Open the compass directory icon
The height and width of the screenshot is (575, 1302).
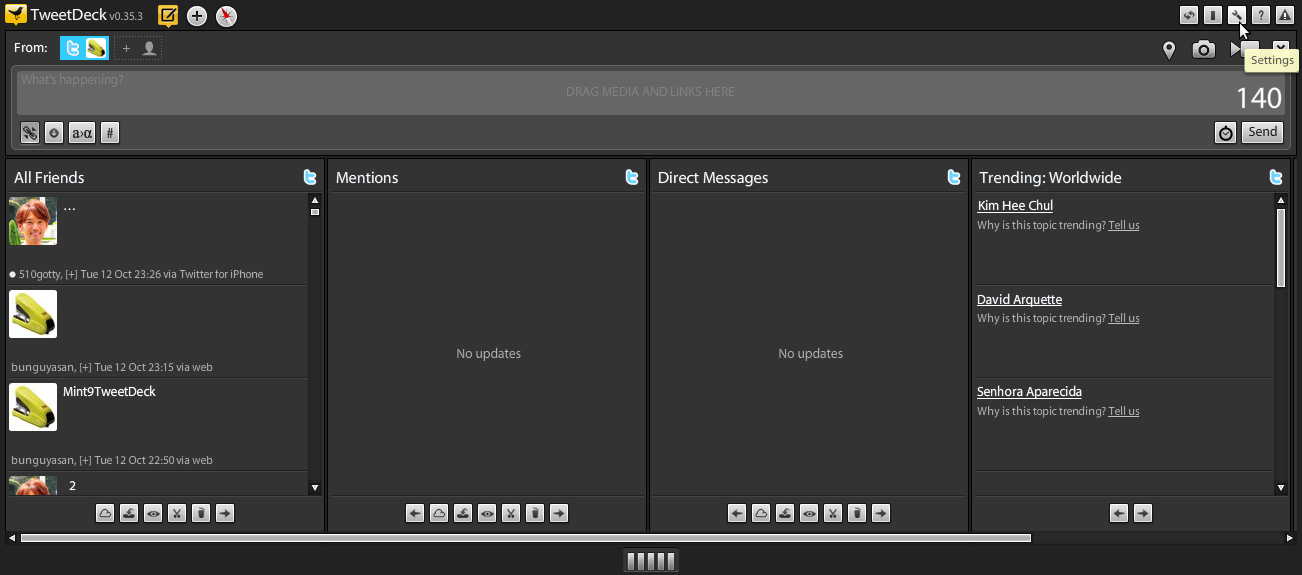click(227, 16)
